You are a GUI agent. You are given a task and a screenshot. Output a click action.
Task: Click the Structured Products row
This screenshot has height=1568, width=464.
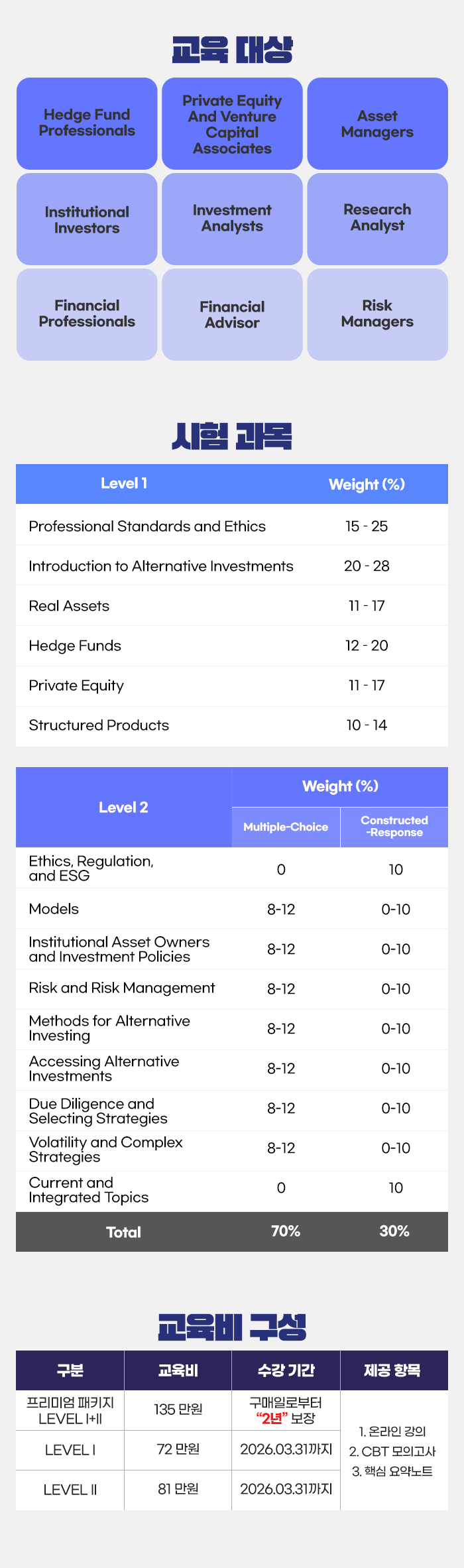pos(99,725)
